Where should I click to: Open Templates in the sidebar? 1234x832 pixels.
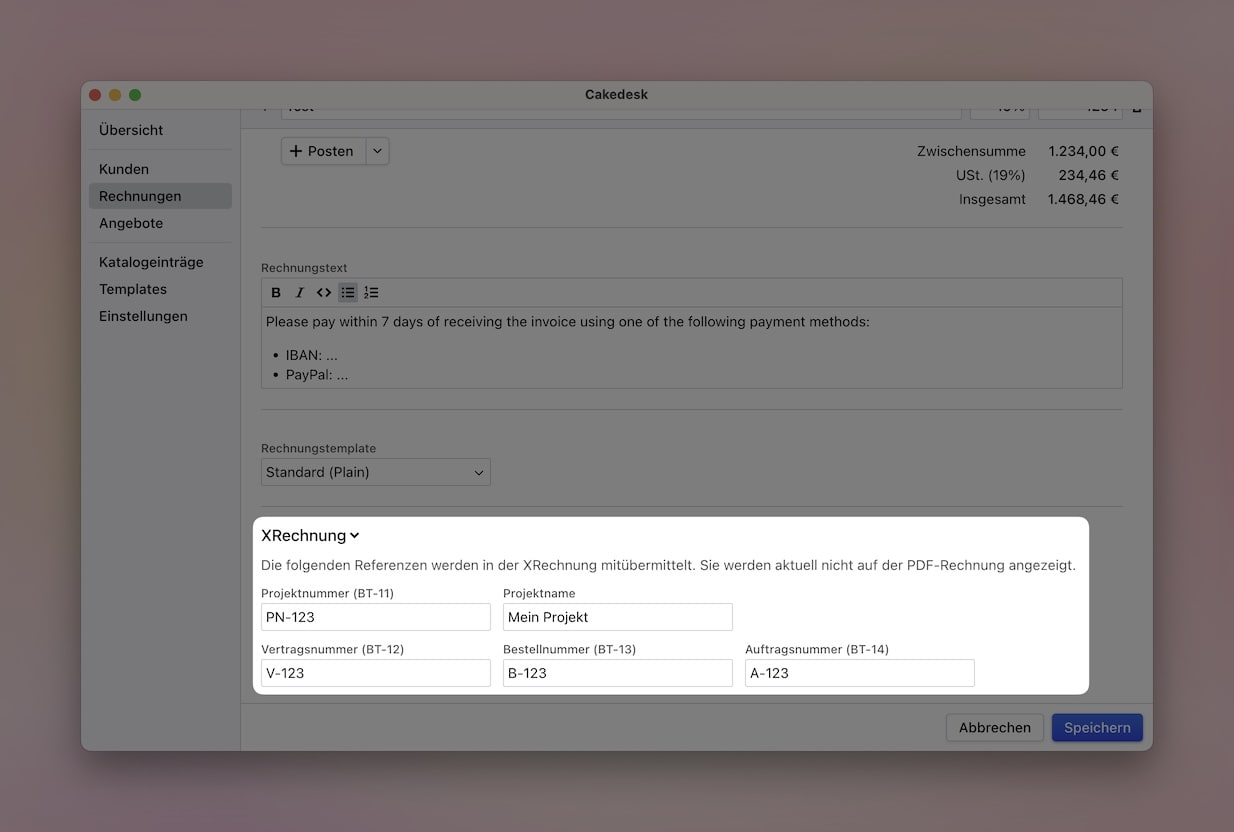[133, 289]
